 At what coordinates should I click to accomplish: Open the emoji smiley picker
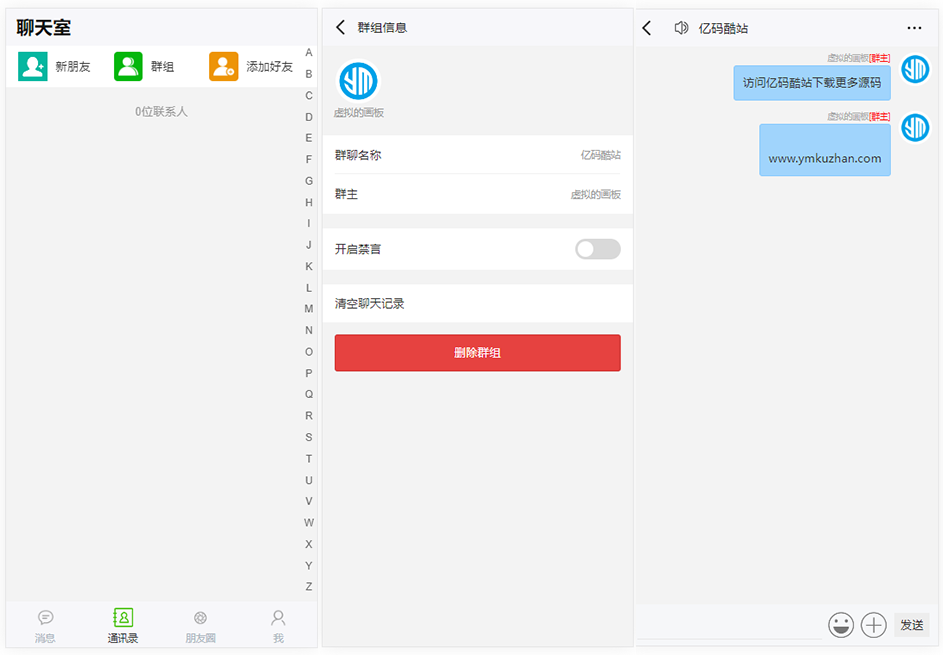click(842, 625)
